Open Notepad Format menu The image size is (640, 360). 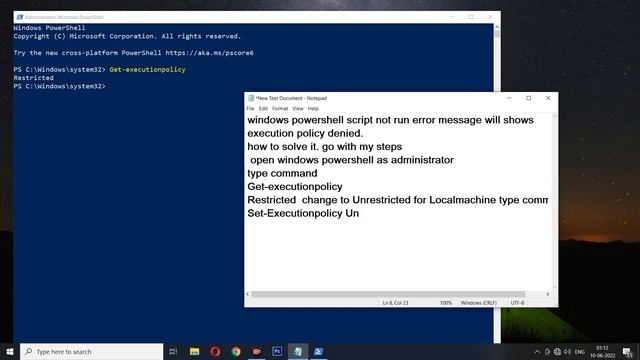[280, 109]
